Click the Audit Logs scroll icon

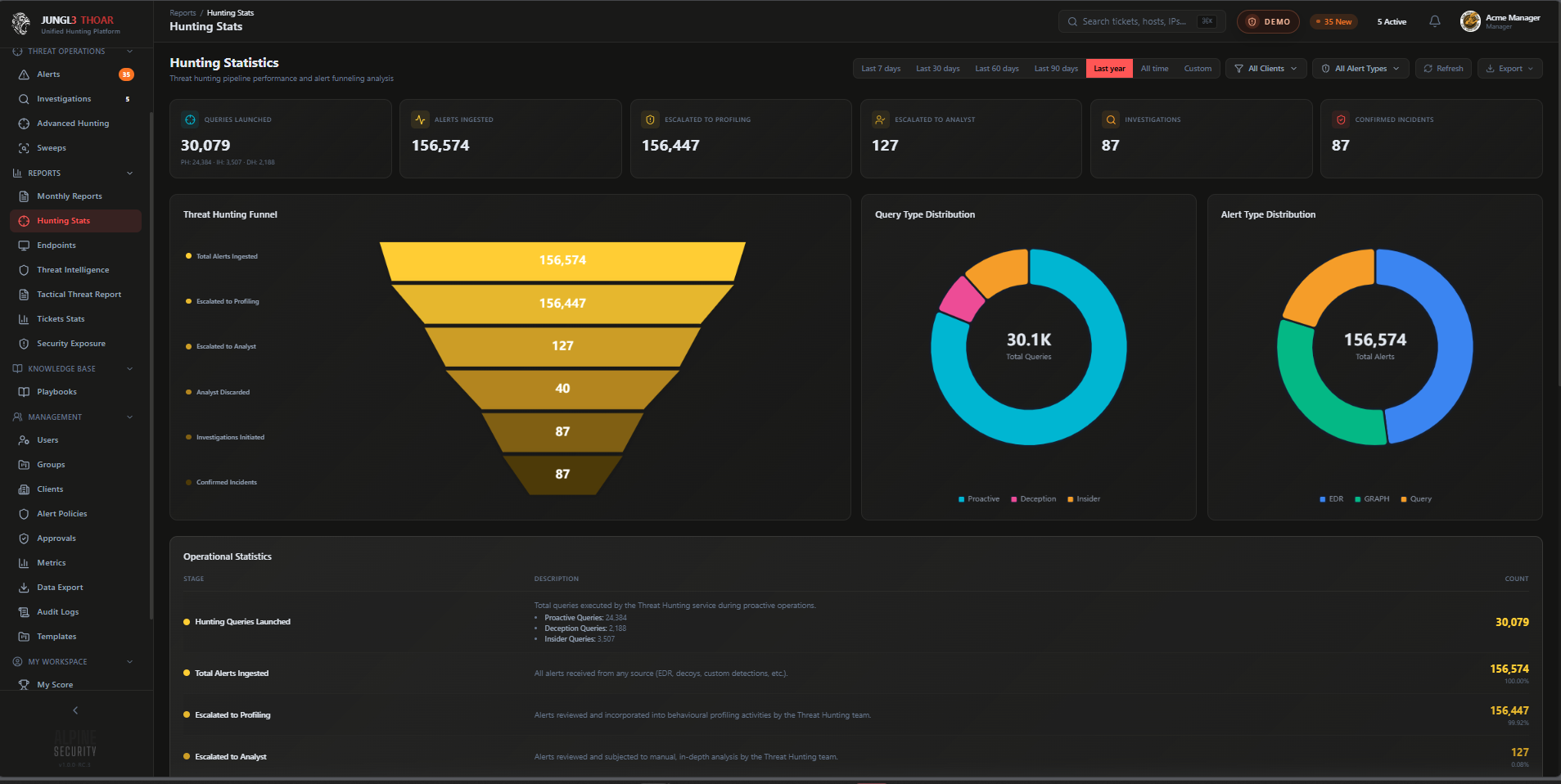[24, 612]
